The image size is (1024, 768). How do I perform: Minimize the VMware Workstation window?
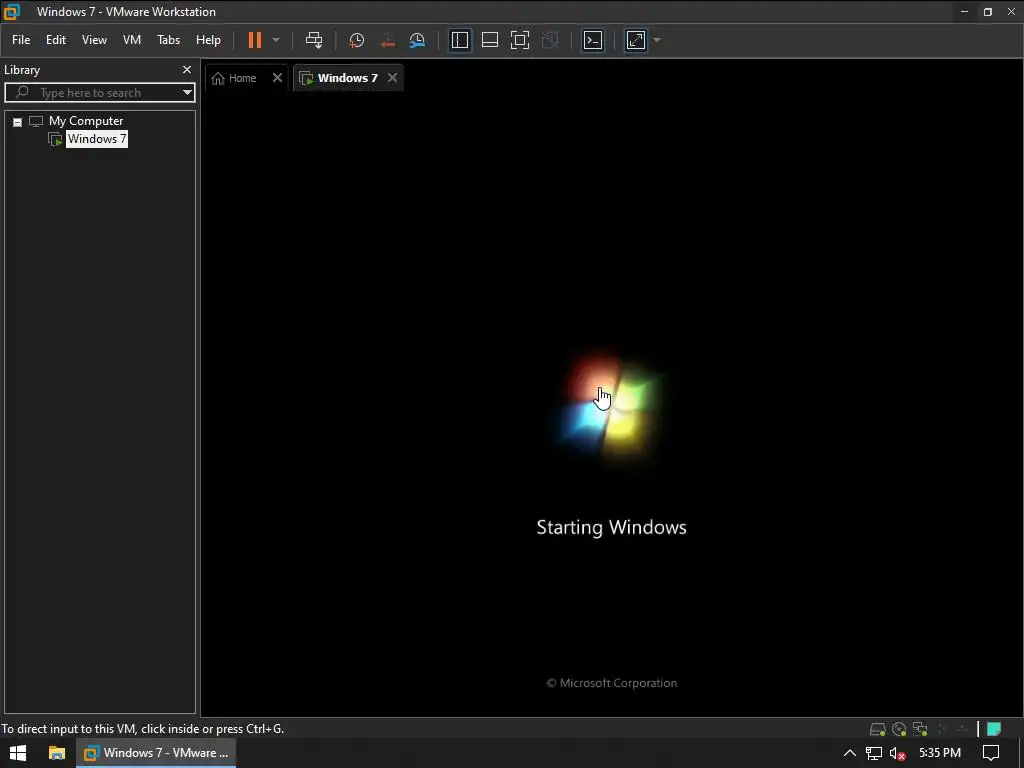965,12
